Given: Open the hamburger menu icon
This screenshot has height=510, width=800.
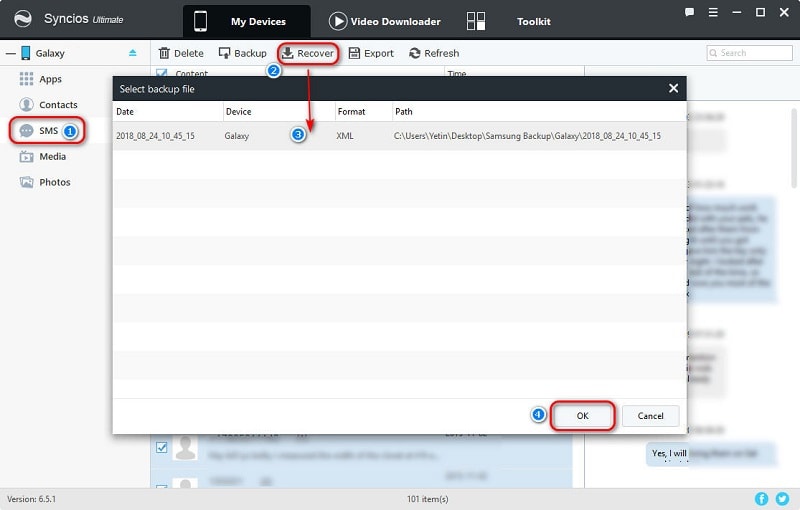Looking at the screenshot, I should pos(713,12).
